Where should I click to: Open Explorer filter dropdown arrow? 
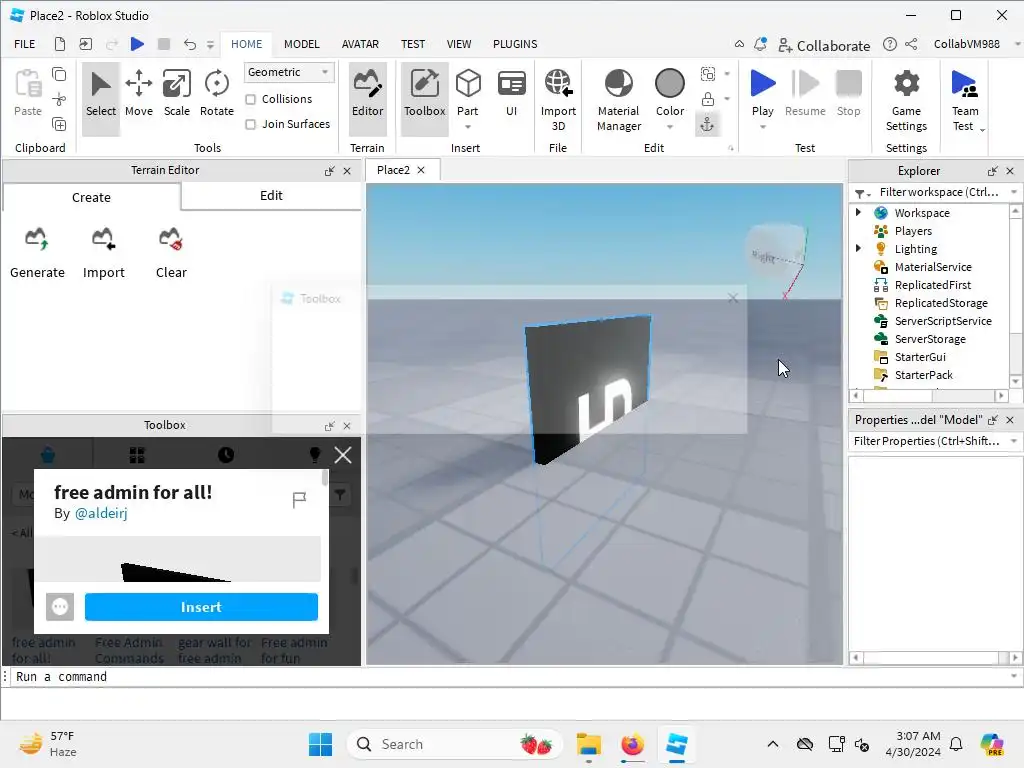[x=1014, y=192]
